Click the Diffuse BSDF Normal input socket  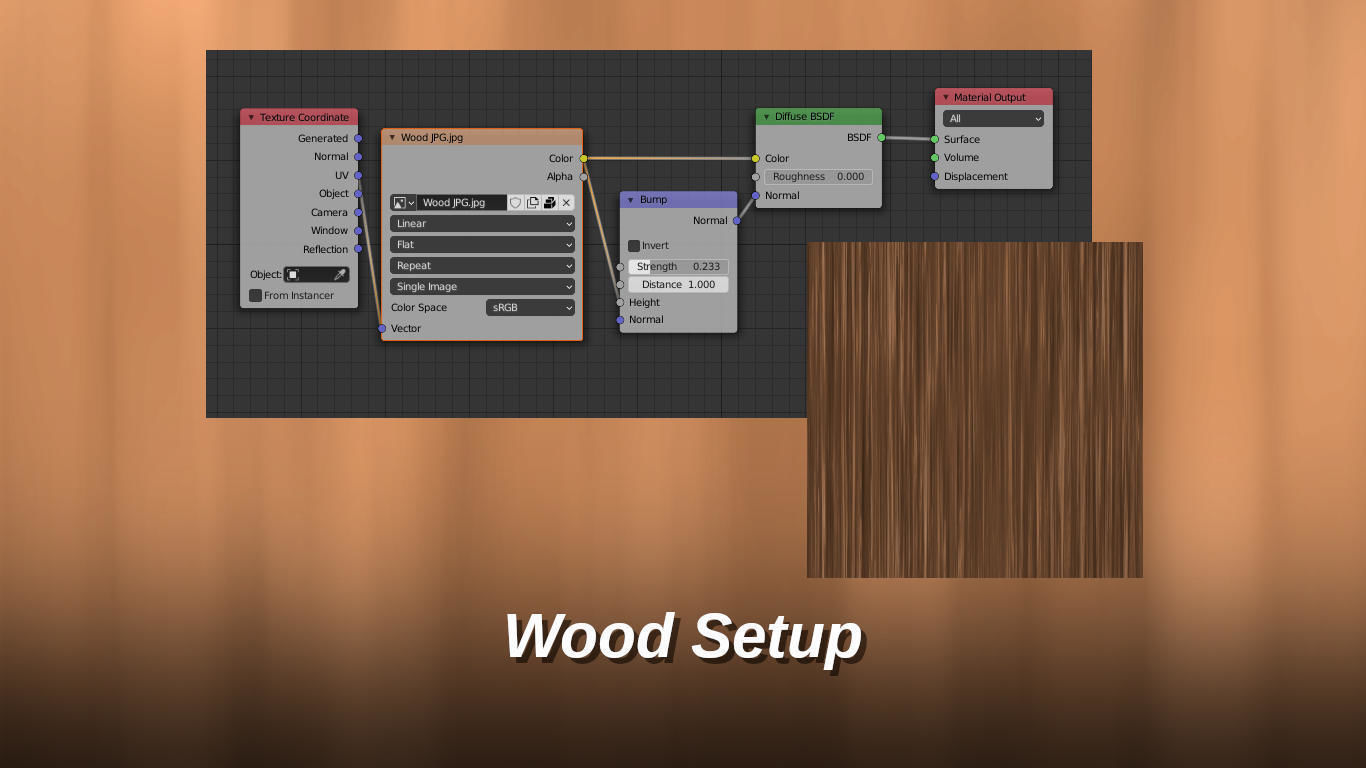(x=756, y=196)
